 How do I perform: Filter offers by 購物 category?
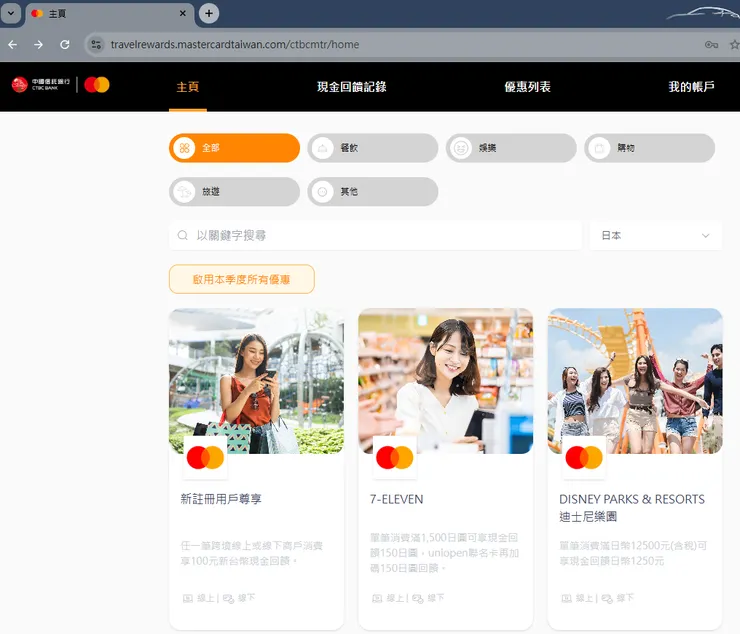[649, 148]
